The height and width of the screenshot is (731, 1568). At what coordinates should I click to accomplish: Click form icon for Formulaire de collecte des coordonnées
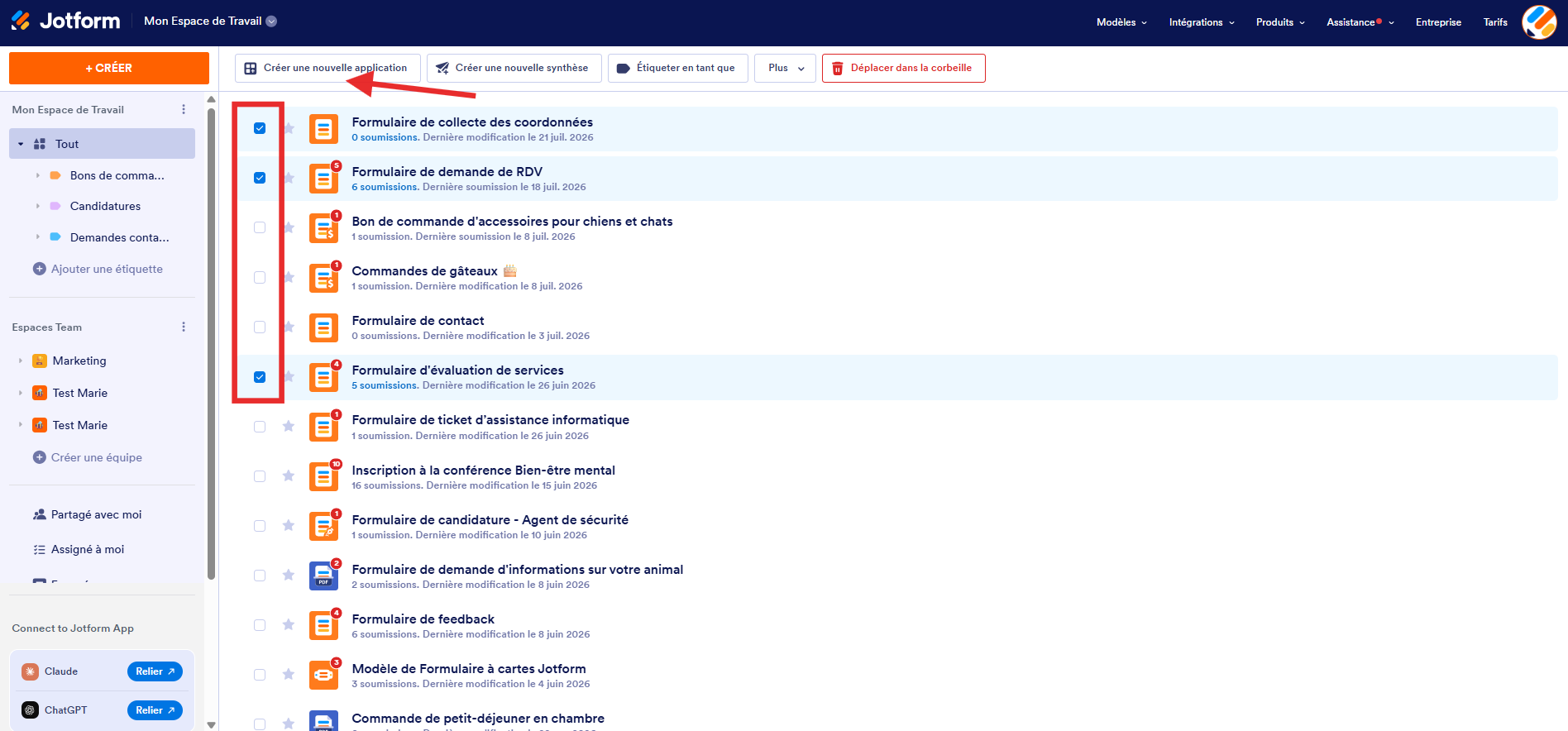point(323,129)
